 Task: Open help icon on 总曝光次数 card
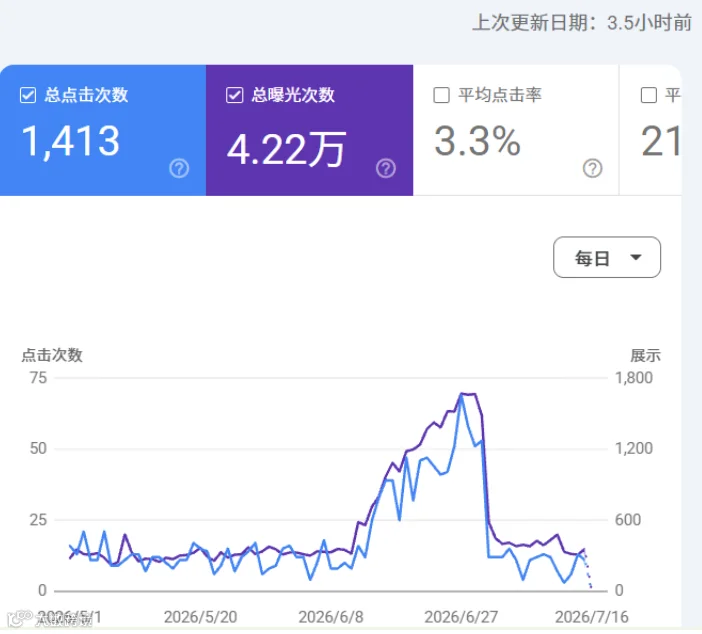click(x=386, y=169)
